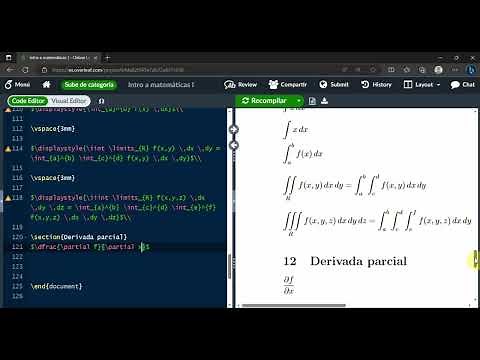480x360 pixels.
Task: Refresh the browser page
Action: coord(25,70)
